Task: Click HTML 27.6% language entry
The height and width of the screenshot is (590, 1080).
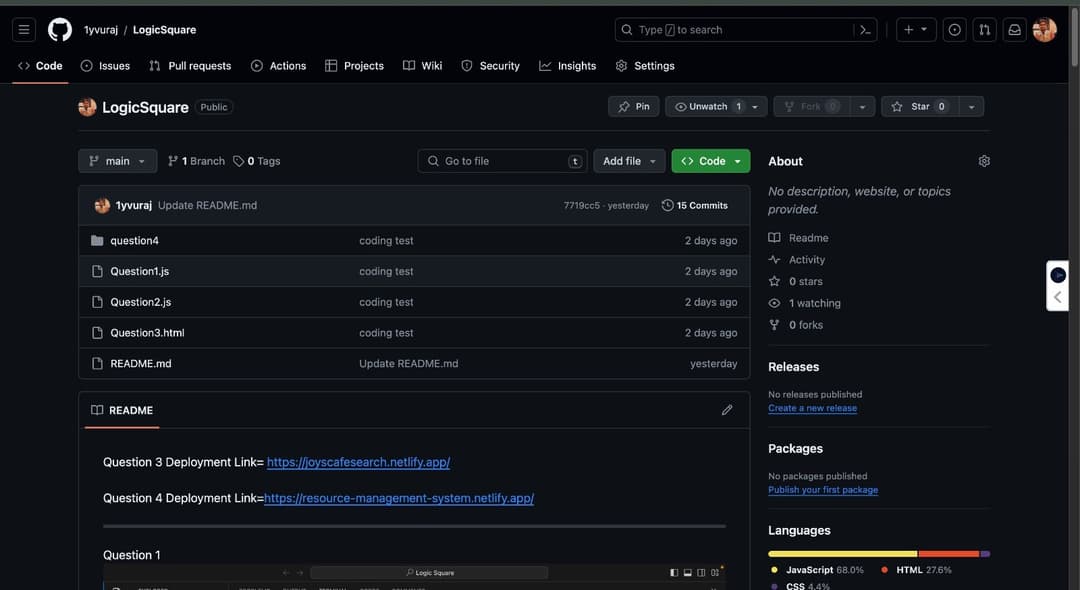Action: click(x=916, y=570)
